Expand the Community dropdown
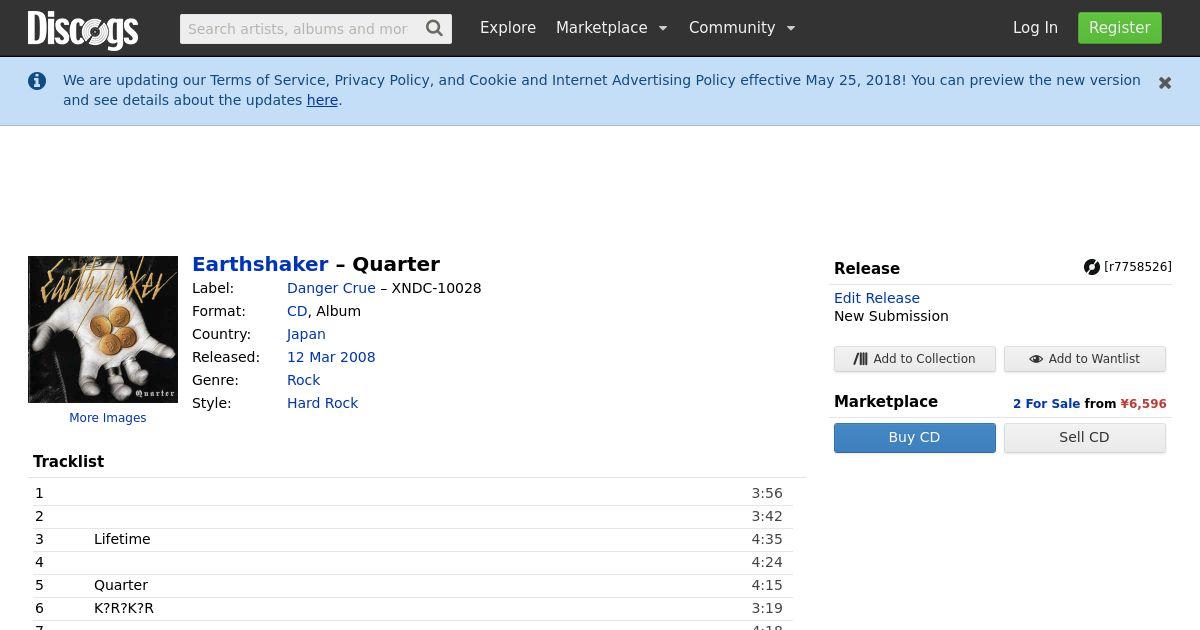This screenshot has height=630, width=1200. tap(742, 28)
